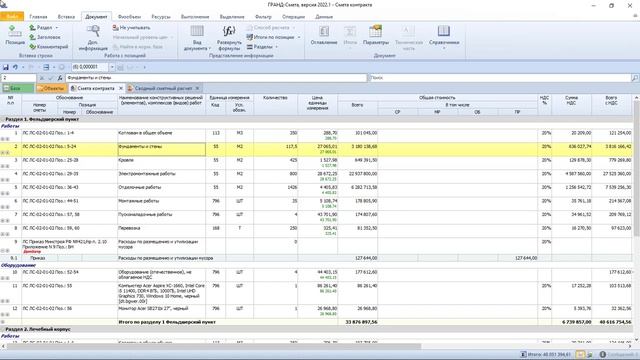Click the cell address box showing 2
This screenshot has height=360, width=640.
click(19, 78)
